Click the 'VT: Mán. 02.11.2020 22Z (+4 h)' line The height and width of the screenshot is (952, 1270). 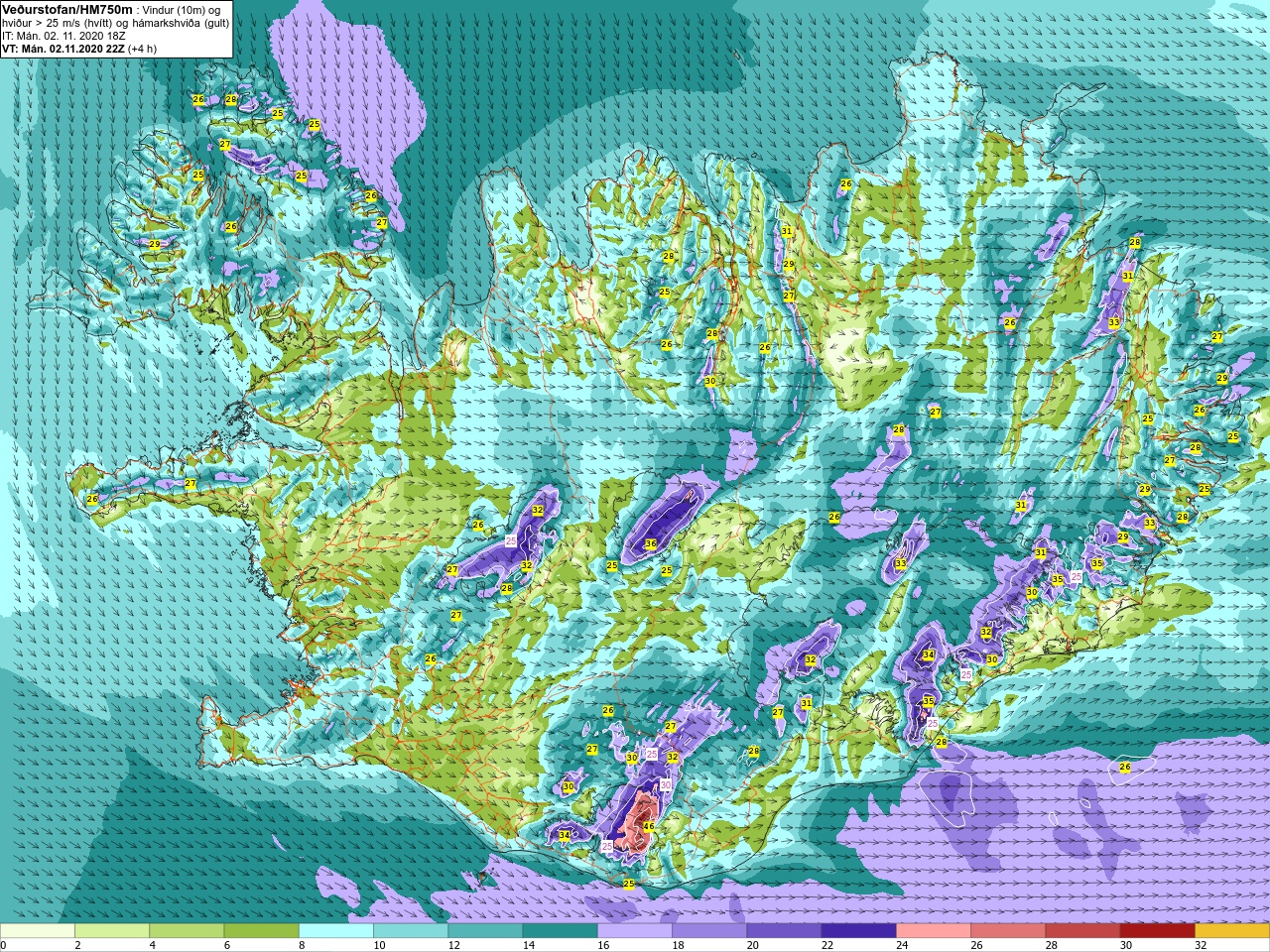pyautogui.click(x=79, y=48)
